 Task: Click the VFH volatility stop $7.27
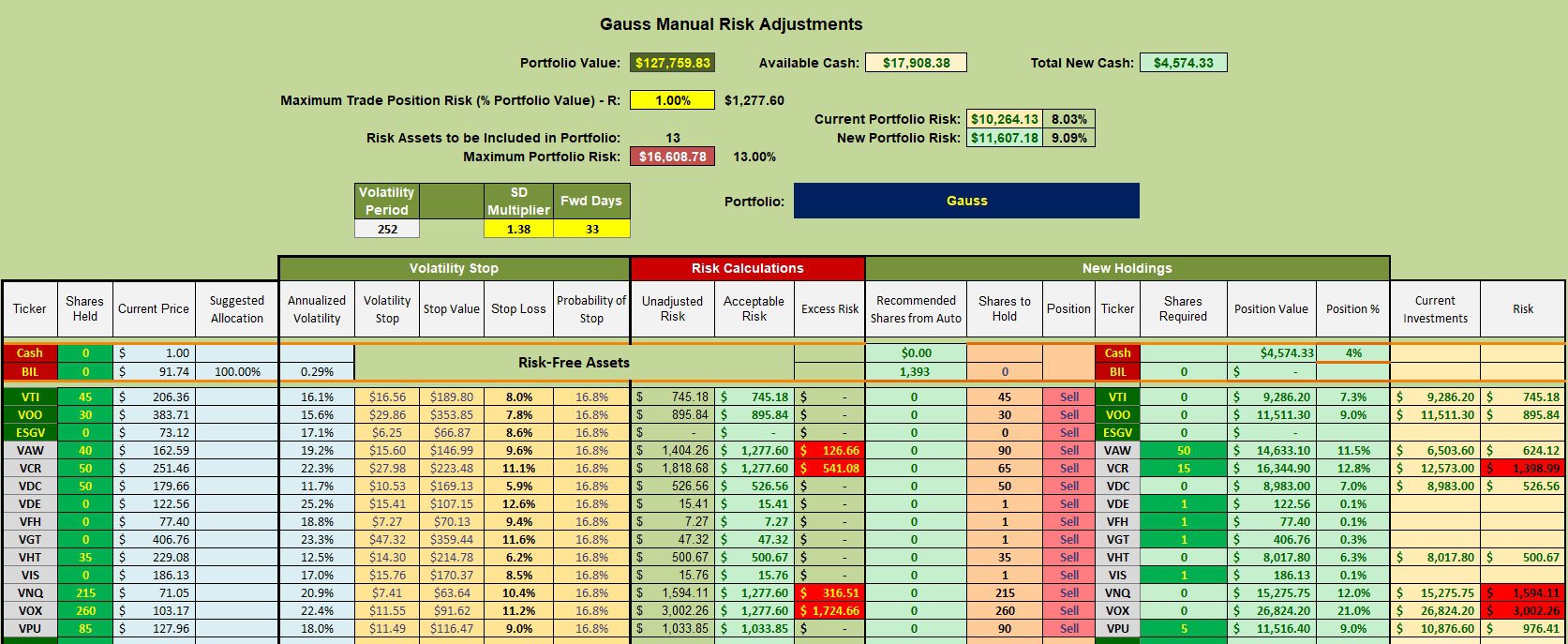click(x=387, y=522)
